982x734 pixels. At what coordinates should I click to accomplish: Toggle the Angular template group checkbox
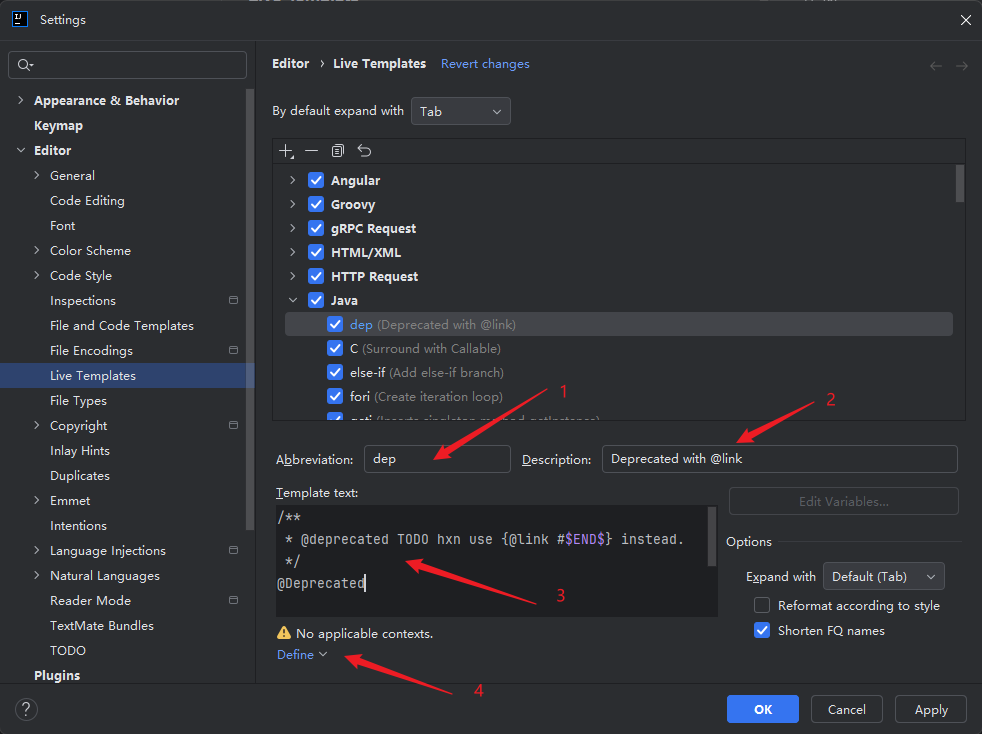coord(316,180)
